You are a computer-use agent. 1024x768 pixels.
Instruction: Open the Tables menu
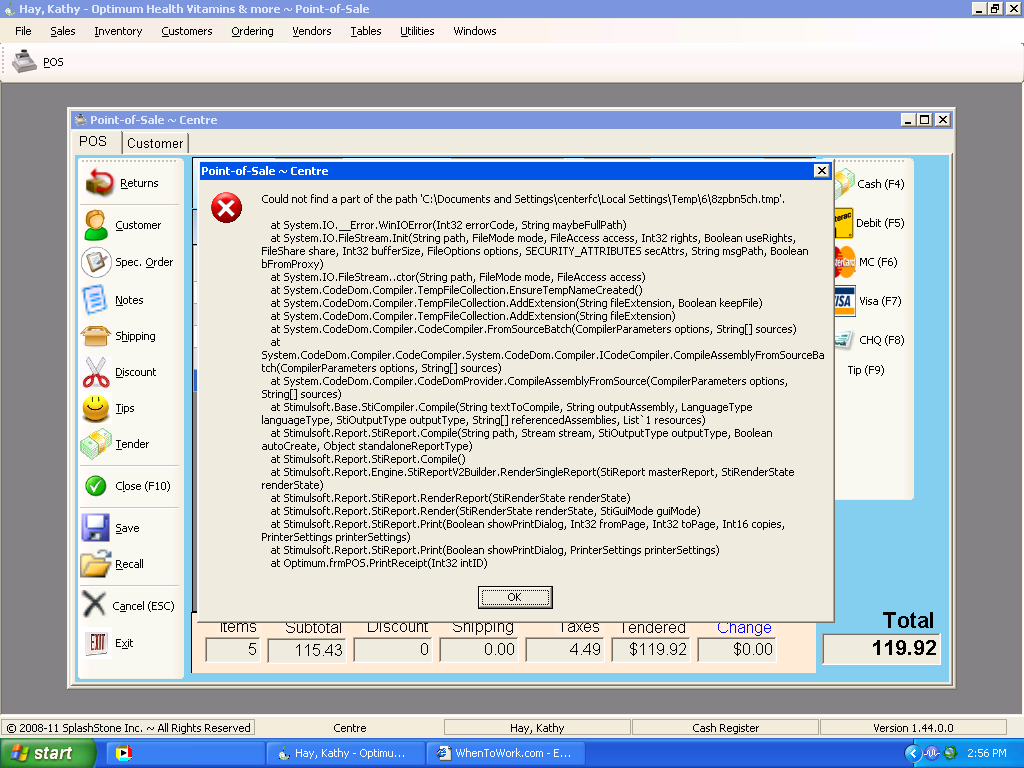(x=366, y=31)
